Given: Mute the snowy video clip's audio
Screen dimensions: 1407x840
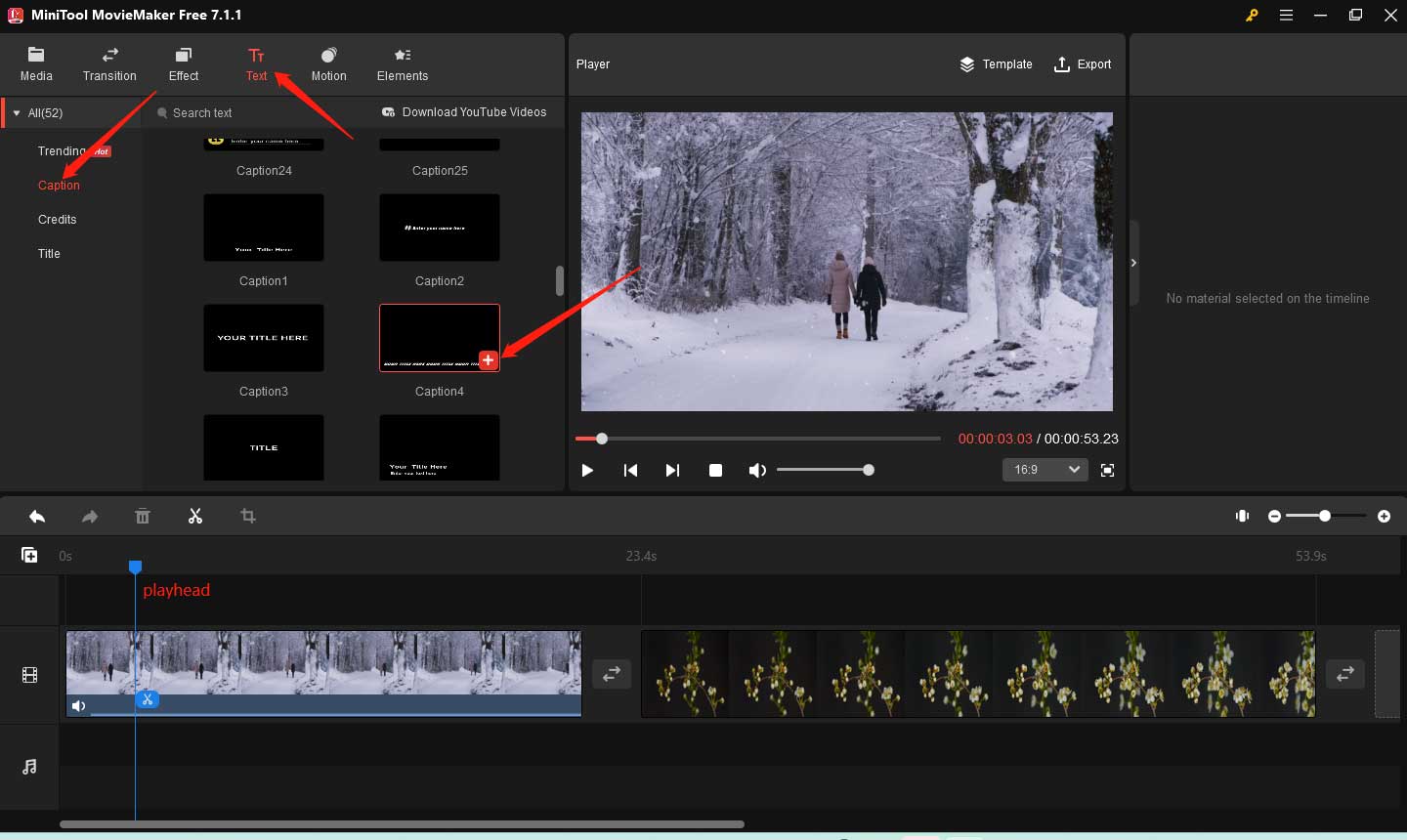Looking at the screenshot, I should tap(78, 705).
